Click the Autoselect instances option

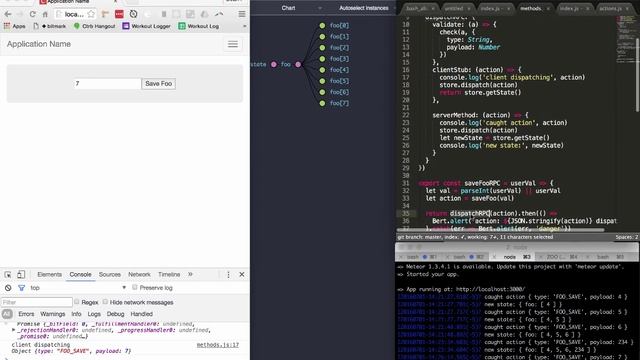click(x=364, y=8)
